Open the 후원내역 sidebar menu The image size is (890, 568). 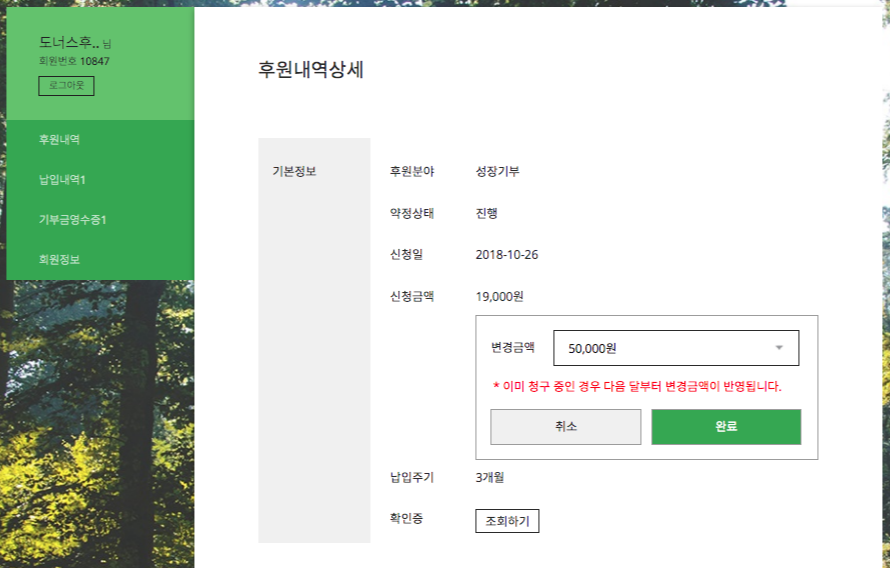pos(59,140)
